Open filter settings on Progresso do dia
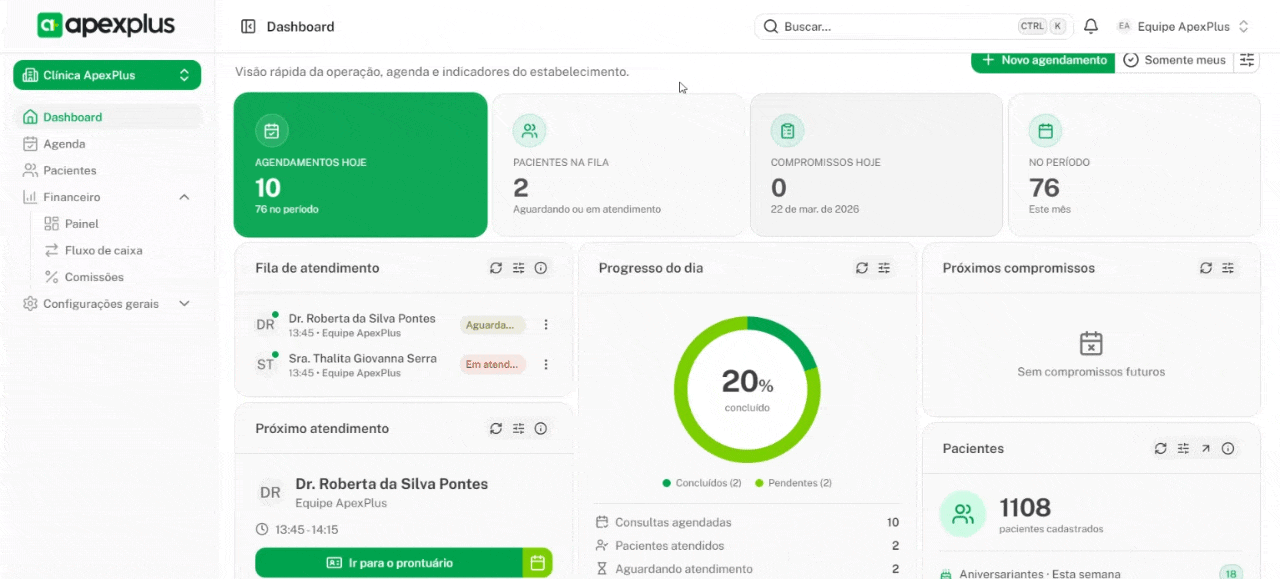 [x=884, y=268]
